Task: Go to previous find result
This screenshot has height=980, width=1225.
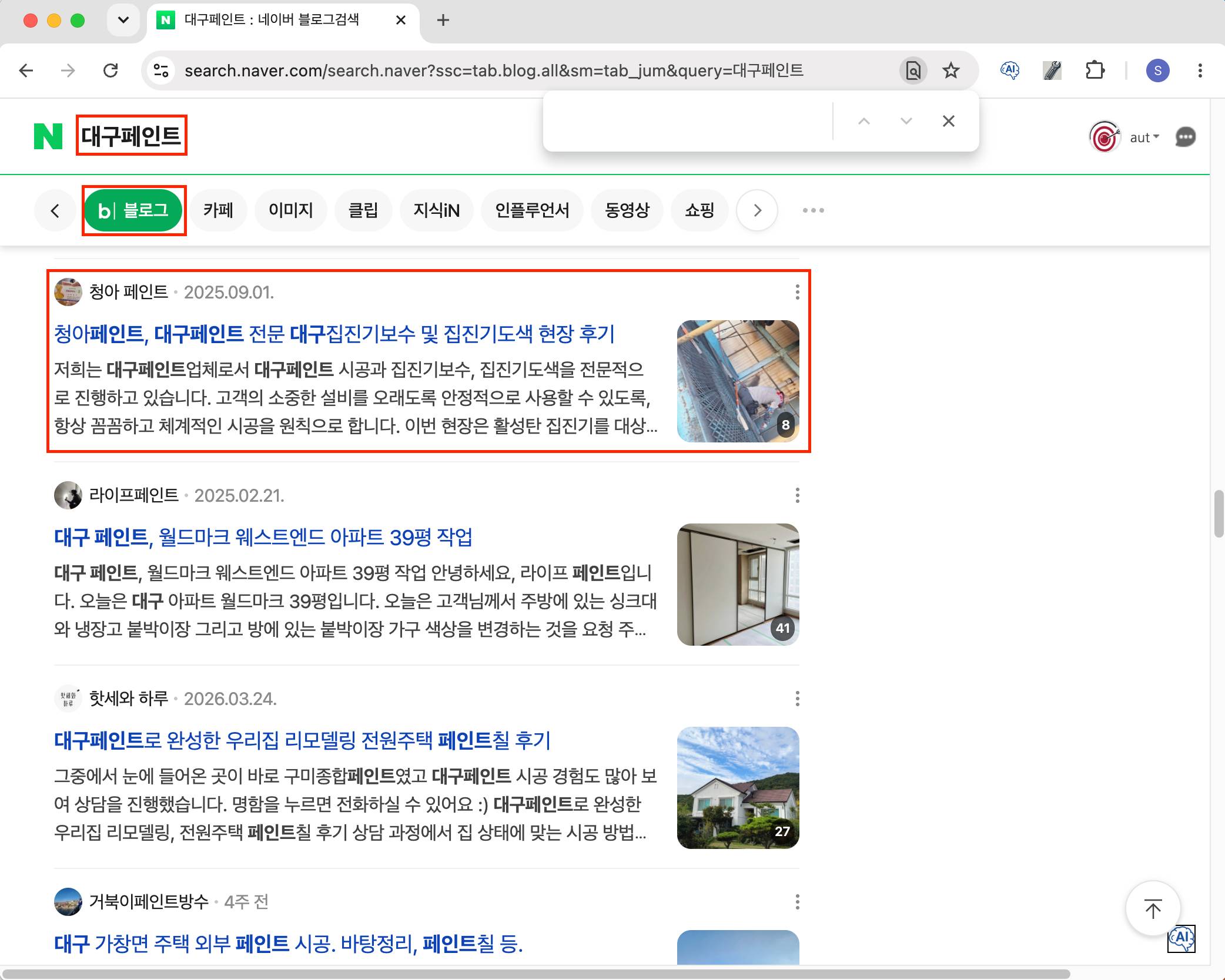Action: point(863,121)
